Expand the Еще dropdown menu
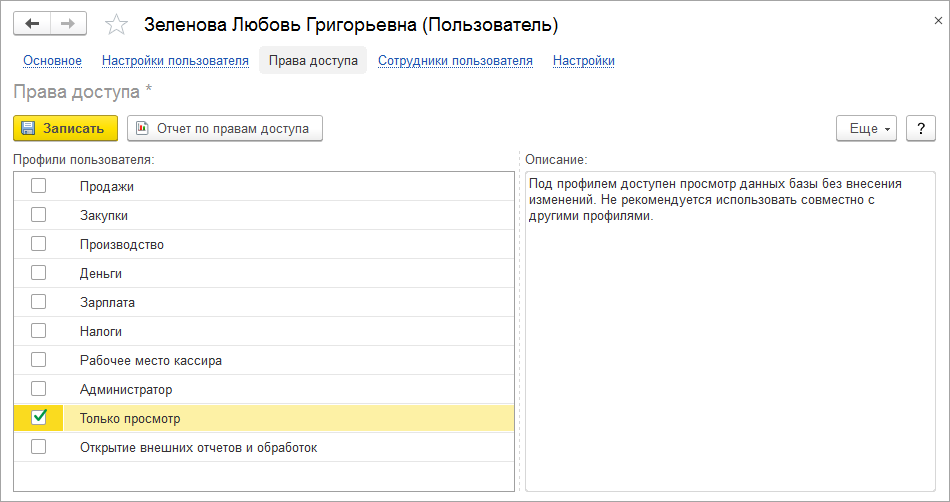Image resolution: width=950 pixels, height=502 pixels. (x=866, y=128)
